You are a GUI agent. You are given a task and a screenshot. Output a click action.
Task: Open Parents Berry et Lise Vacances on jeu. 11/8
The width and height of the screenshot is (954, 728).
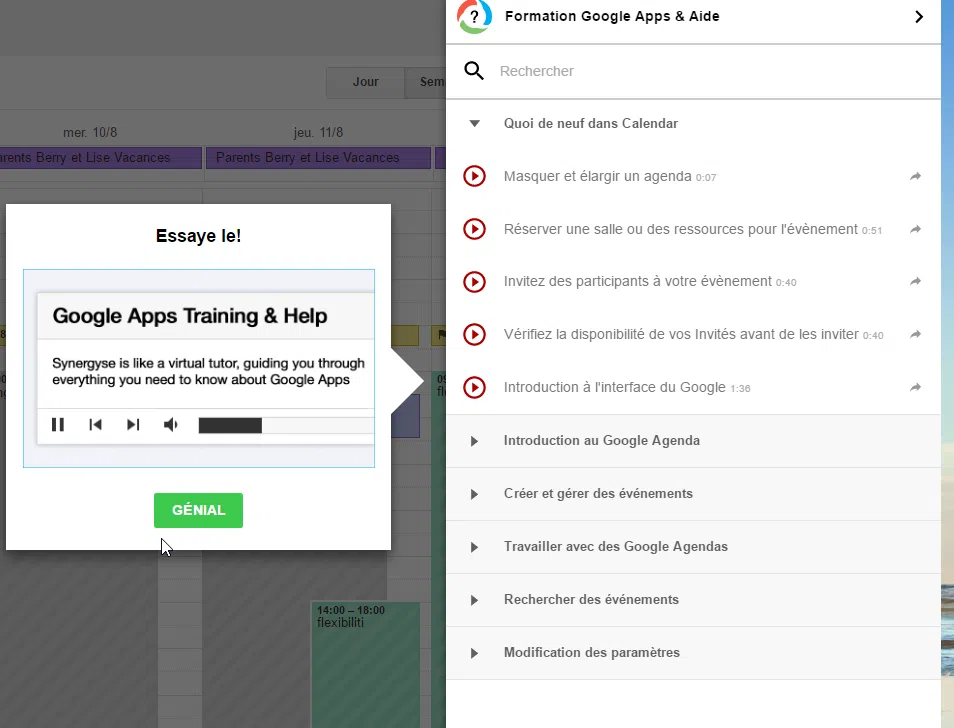coord(318,158)
